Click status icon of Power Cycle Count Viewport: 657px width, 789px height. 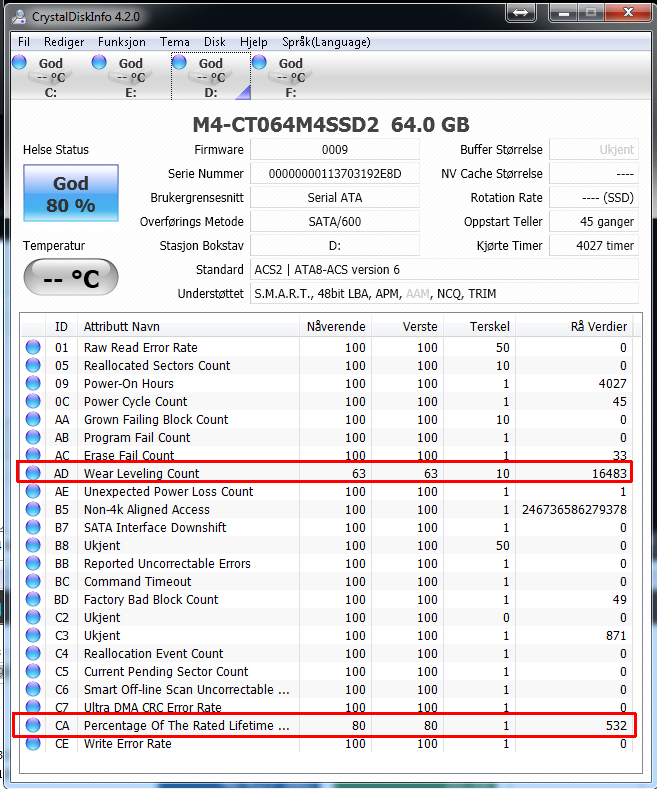(33, 402)
